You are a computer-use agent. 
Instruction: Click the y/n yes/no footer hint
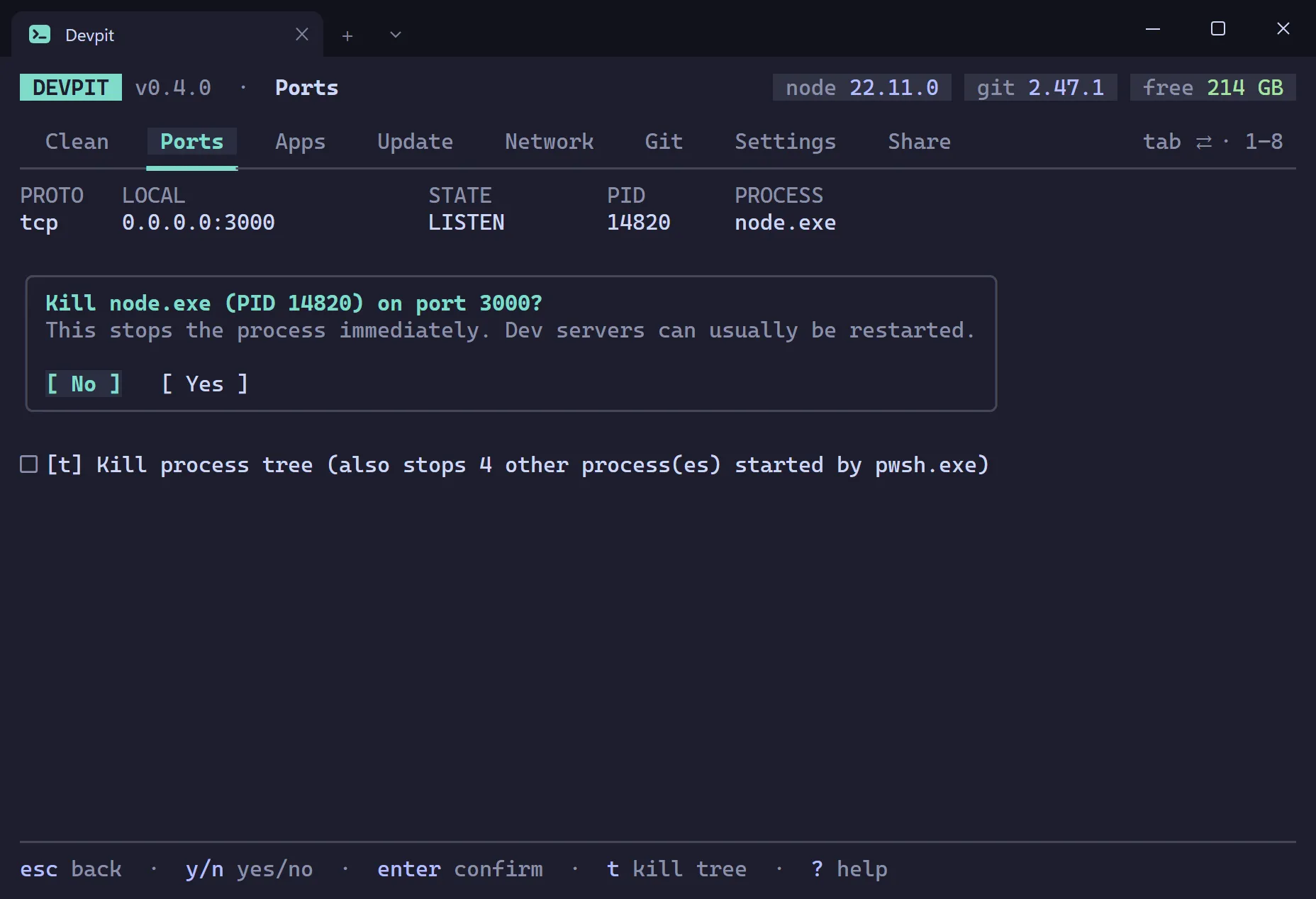(250, 869)
